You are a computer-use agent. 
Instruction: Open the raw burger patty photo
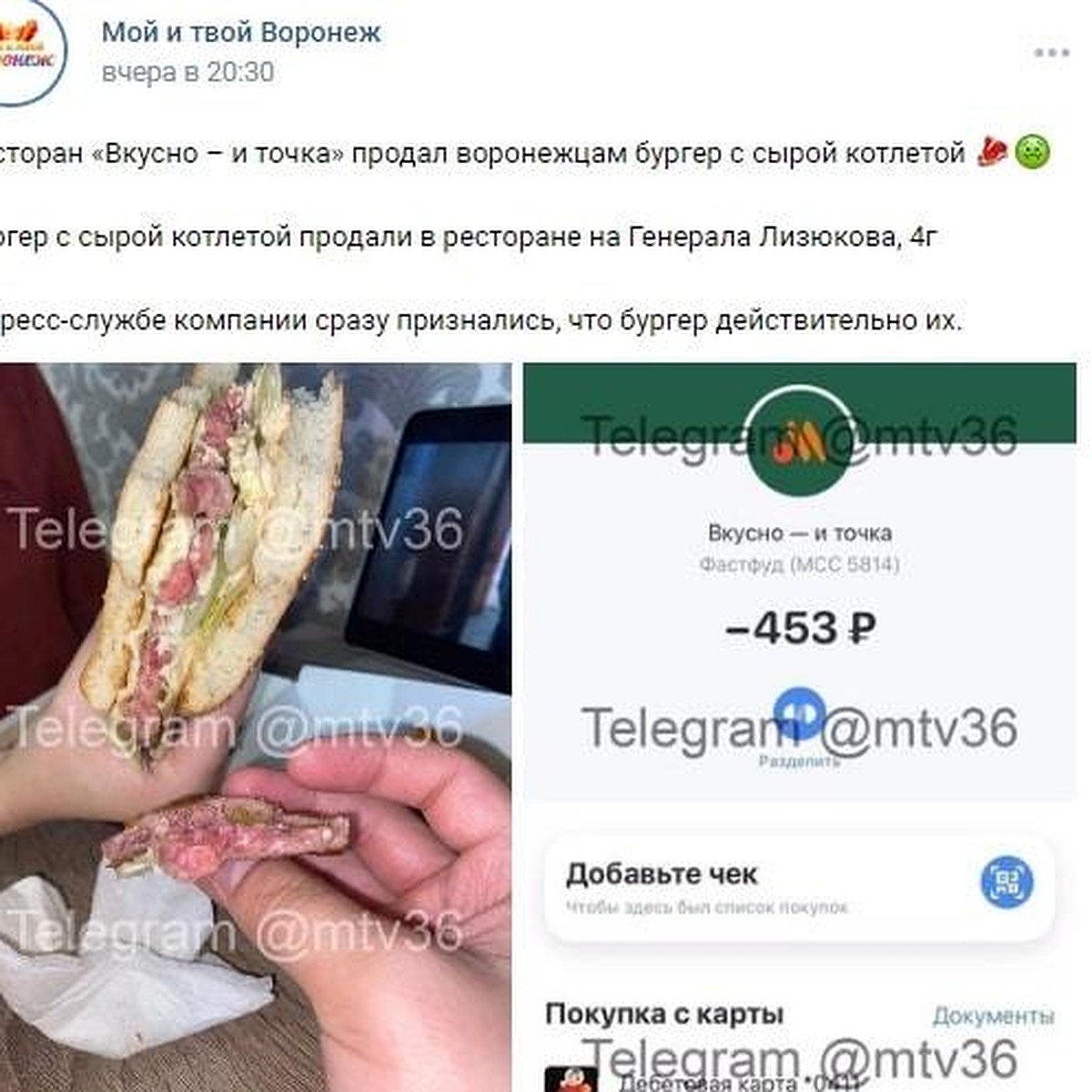[x=256, y=727]
